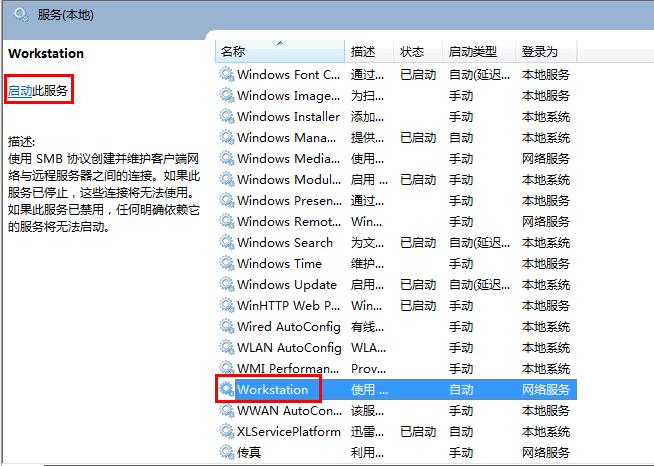Click 自动(延迟... startup type for Windows Update

point(479,285)
